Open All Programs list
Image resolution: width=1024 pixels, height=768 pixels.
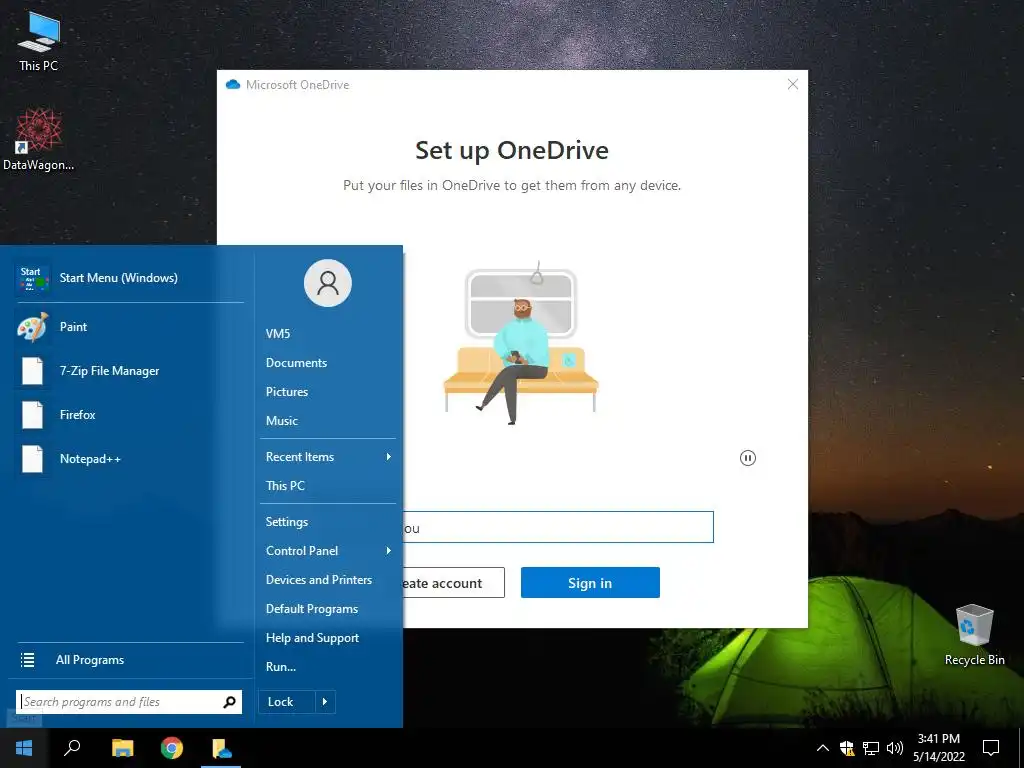(131, 660)
